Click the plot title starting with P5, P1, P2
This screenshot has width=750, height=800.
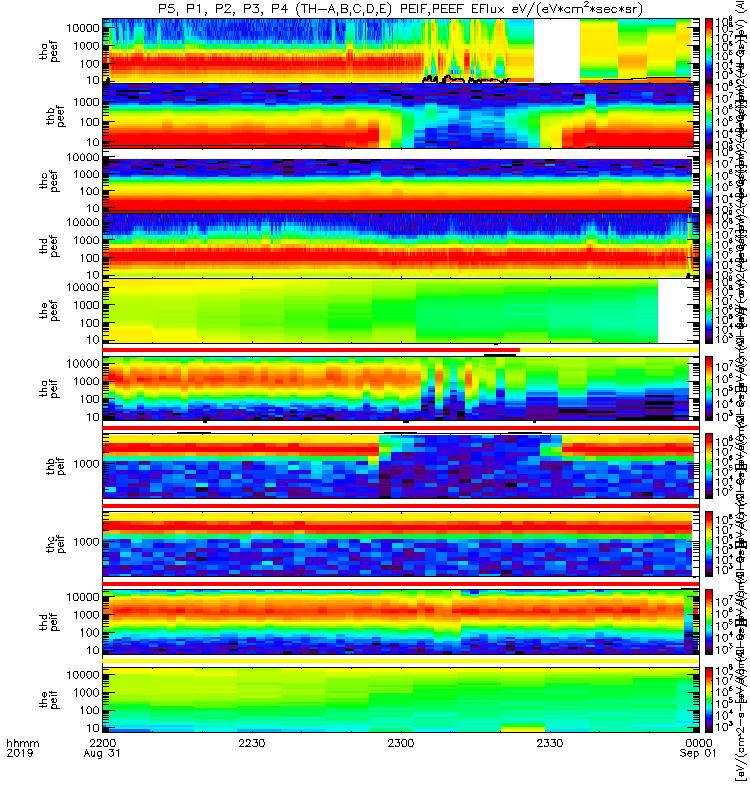tap(400, 9)
